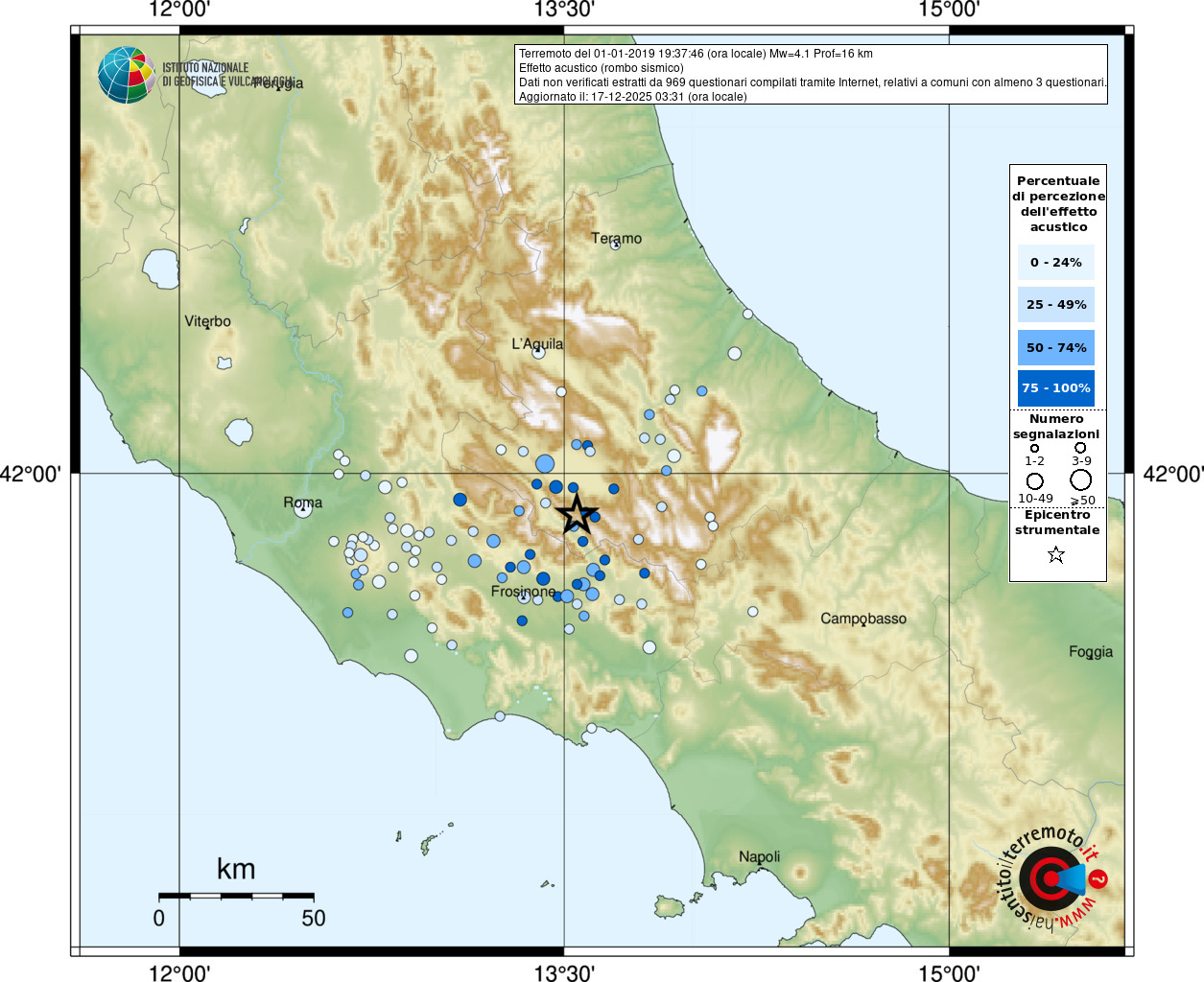This screenshot has height=982, width=1204.
Task: Click the Frosinone city label
Action: point(523,592)
